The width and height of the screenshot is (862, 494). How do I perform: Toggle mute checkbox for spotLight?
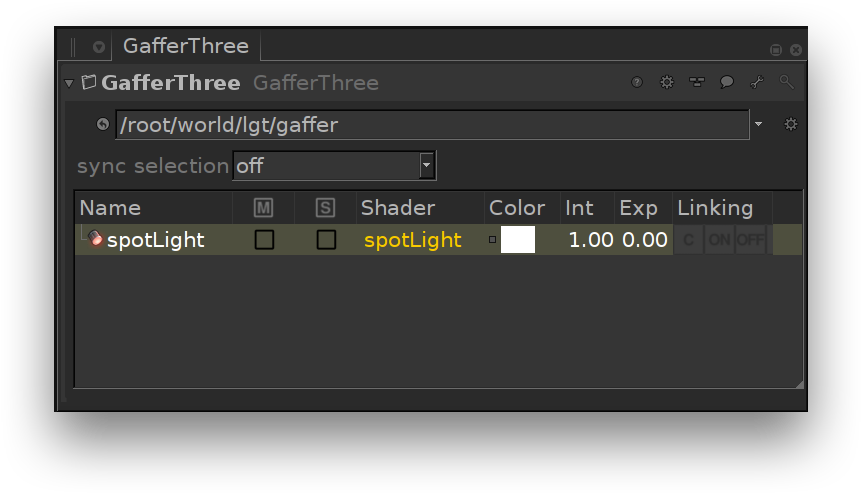pyautogui.click(x=264, y=240)
